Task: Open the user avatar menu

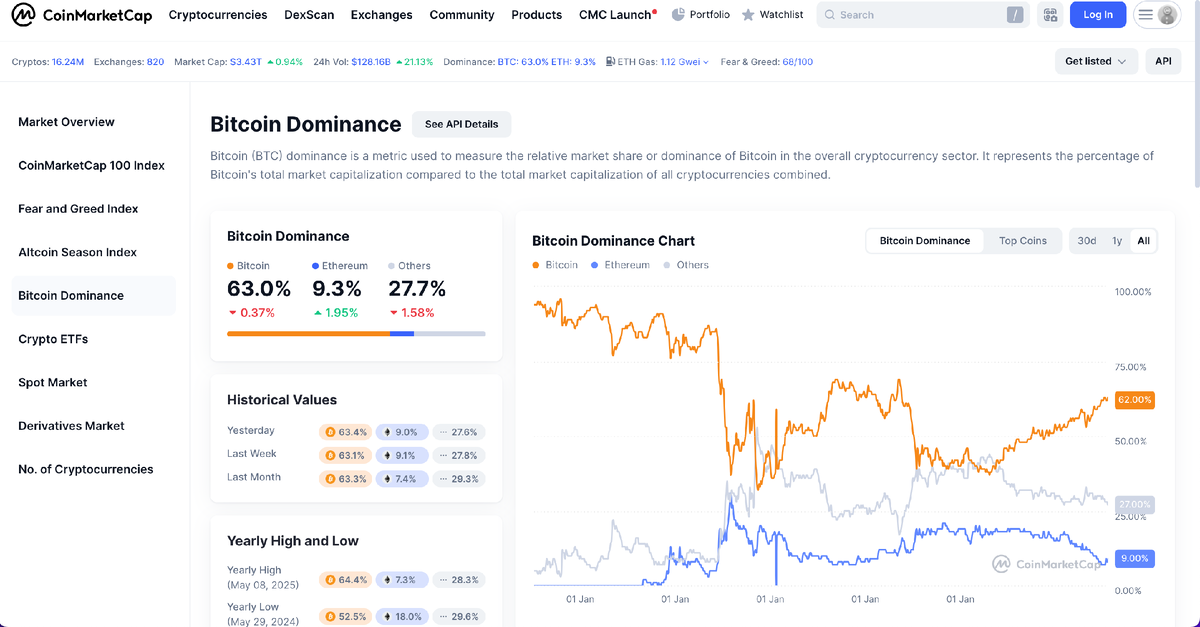Action: pos(1167,15)
